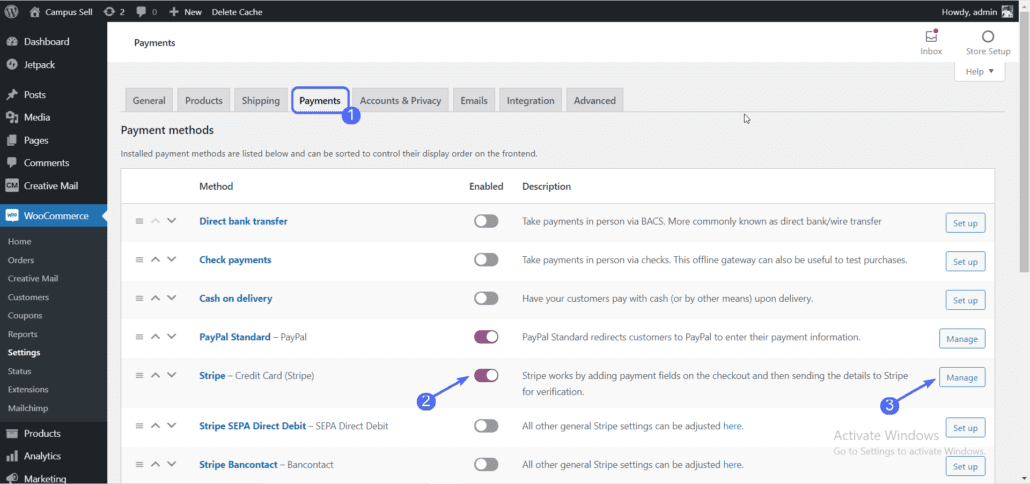Enable the Stripe Bancontact toggle
This screenshot has width=1030, height=484.
(x=486, y=464)
